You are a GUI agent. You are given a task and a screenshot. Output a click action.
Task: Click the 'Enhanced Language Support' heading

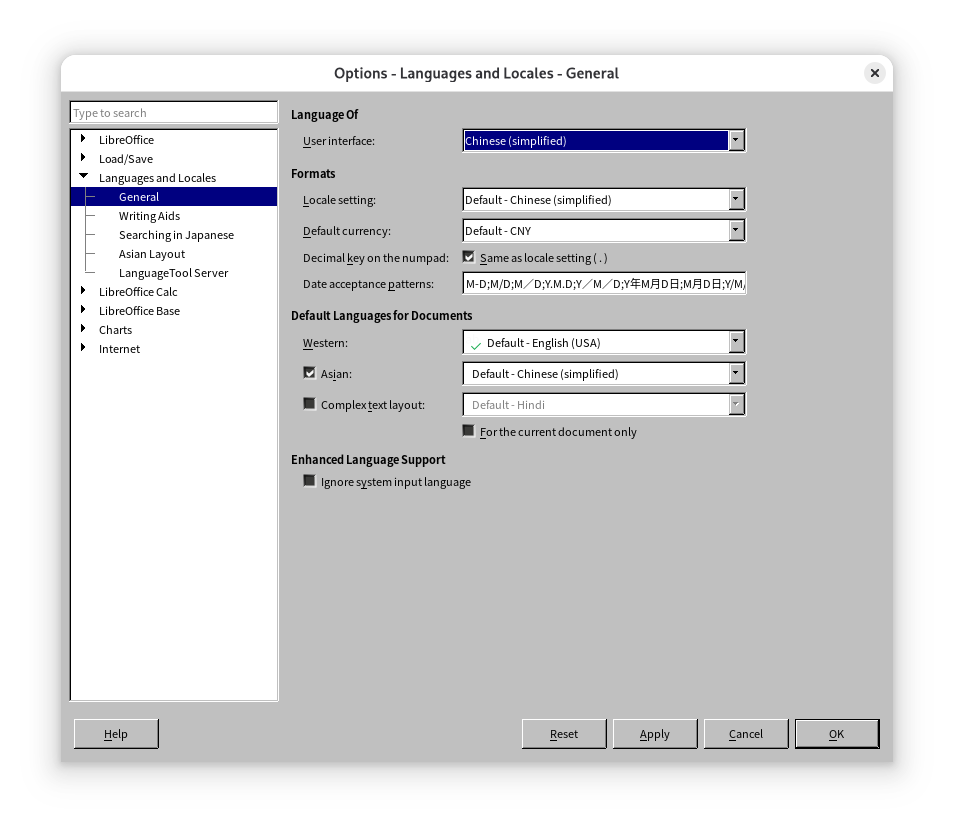coord(368,460)
